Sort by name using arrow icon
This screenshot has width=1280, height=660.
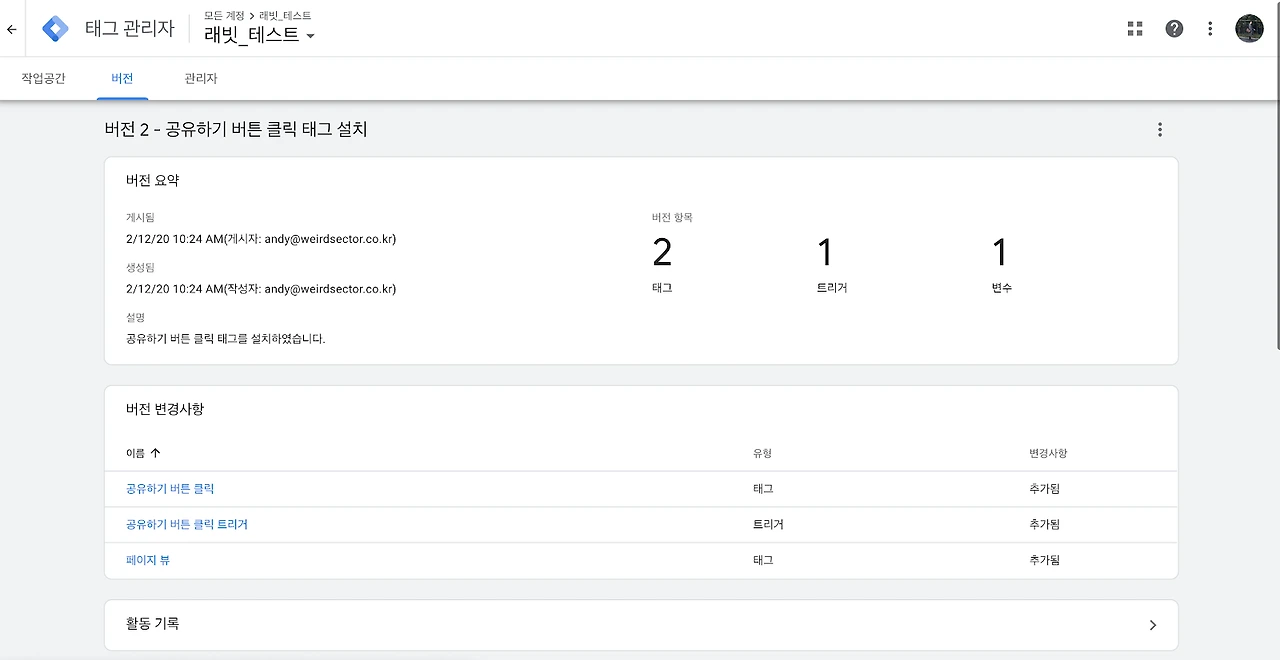155,453
